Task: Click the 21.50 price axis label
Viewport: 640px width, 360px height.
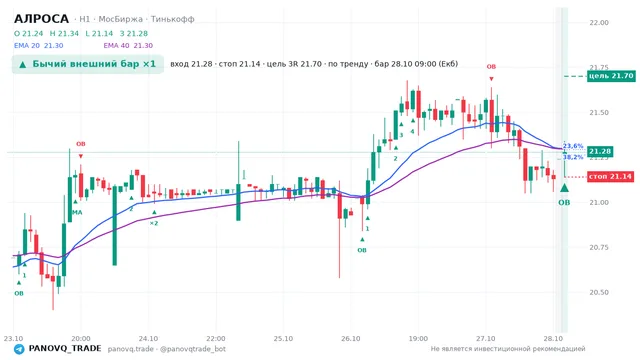Action: (599, 113)
